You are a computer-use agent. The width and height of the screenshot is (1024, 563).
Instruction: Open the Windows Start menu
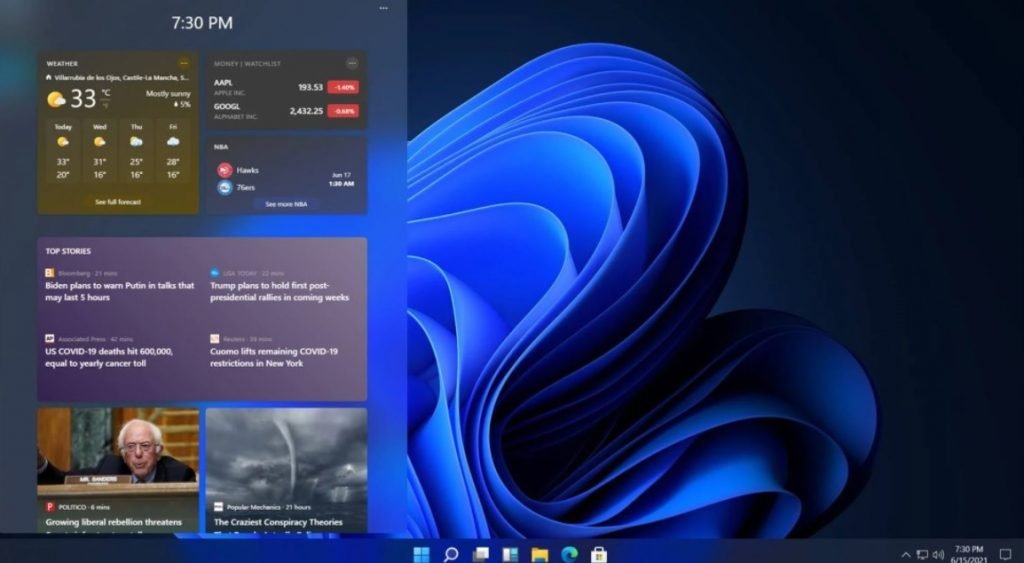(421, 554)
